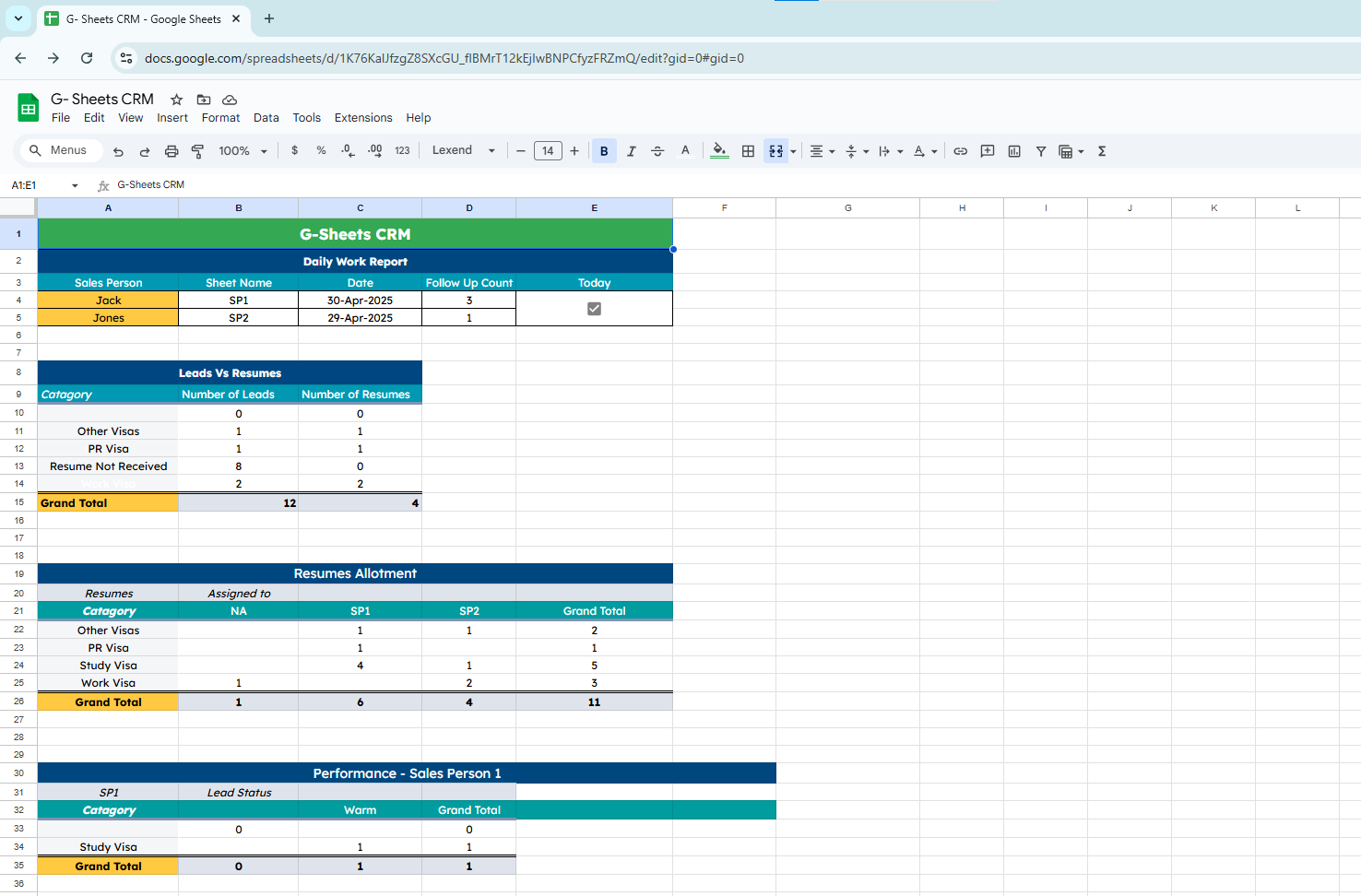The width and height of the screenshot is (1361, 896).
Task: Open the 100% zoom dropdown
Action: click(x=243, y=151)
